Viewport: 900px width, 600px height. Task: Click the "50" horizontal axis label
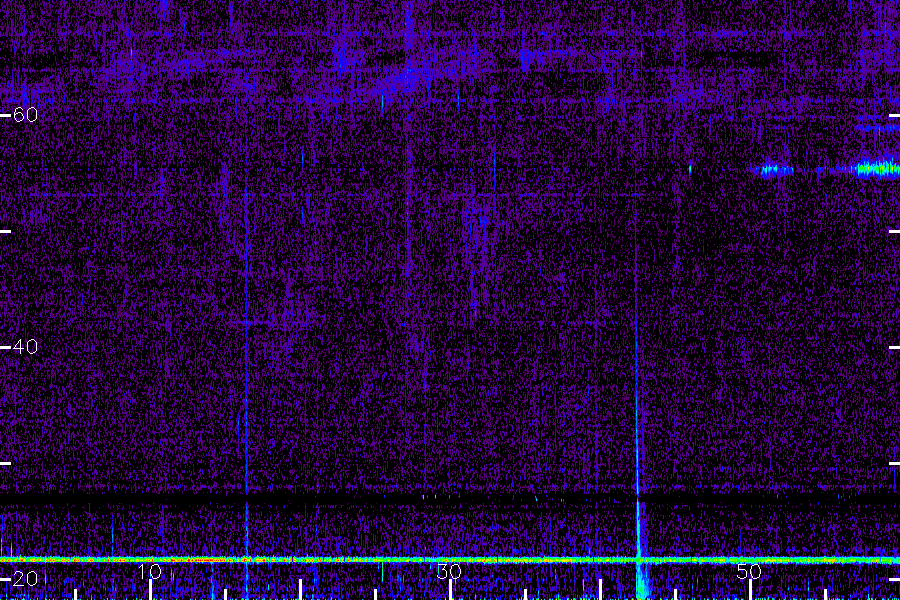749,572
